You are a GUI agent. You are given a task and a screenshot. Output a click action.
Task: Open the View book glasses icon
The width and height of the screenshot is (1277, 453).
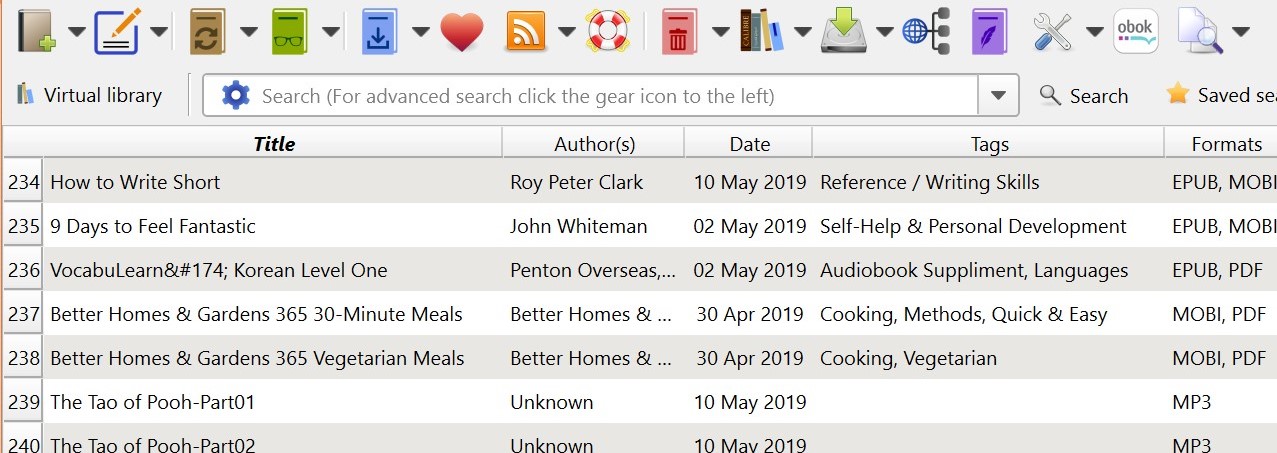tap(290, 32)
